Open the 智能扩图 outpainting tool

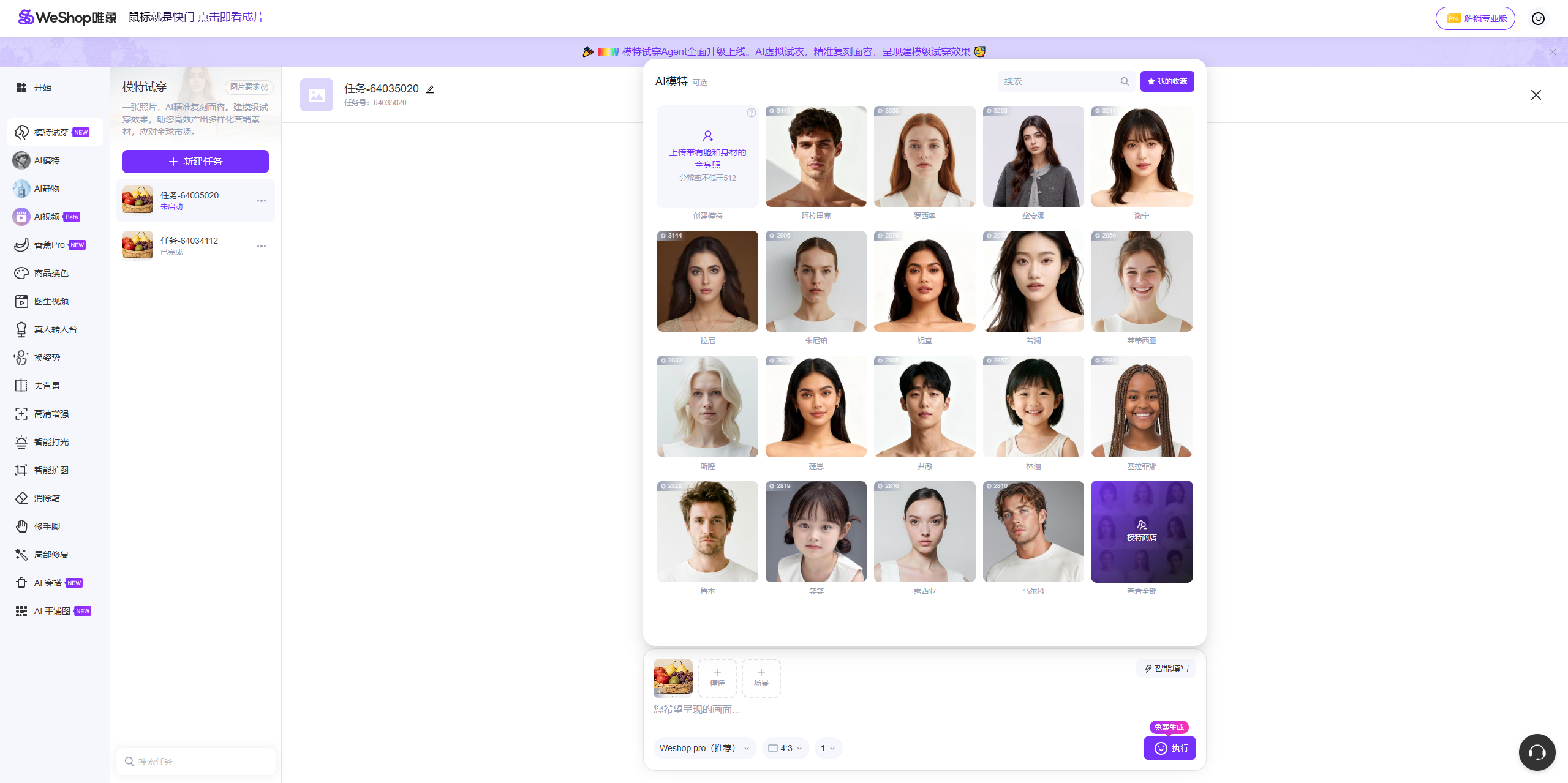pyautogui.click(x=53, y=470)
